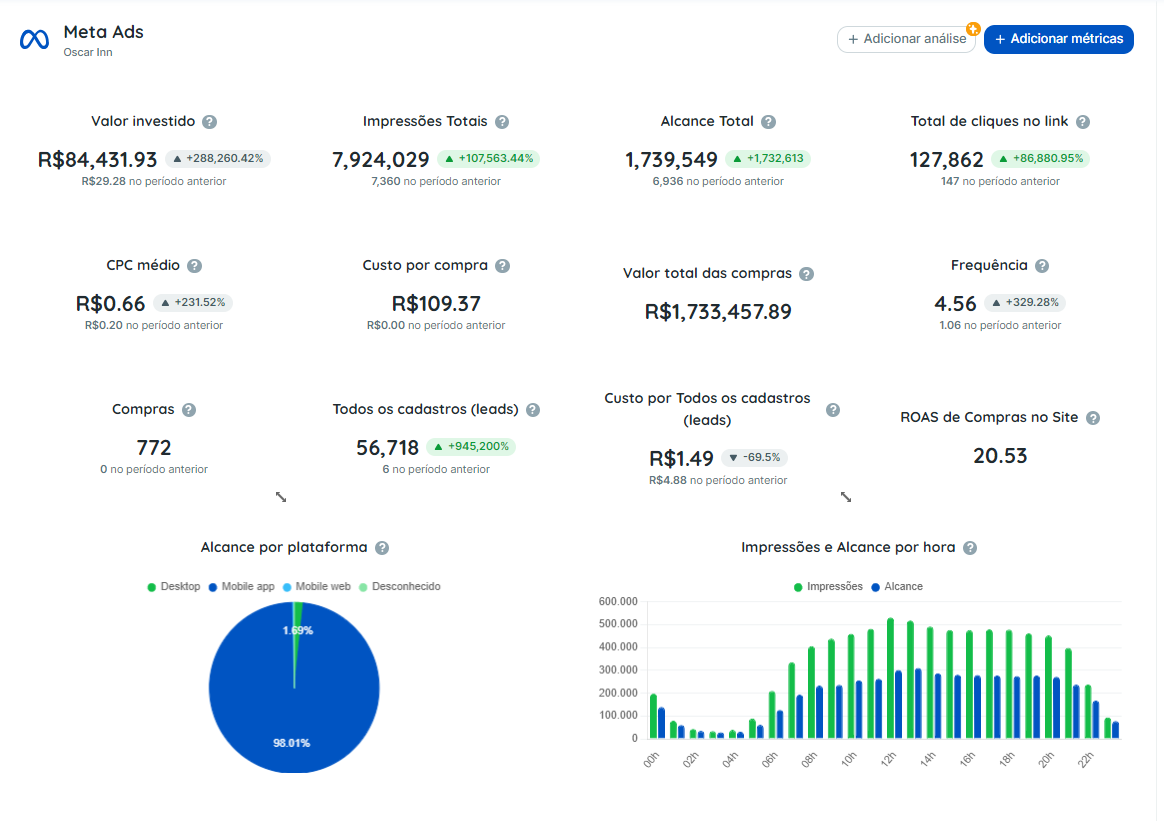This screenshot has width=1164, height=821.
Task: Open help for Impressões e Alcance por hora
Action: (970, 548)
